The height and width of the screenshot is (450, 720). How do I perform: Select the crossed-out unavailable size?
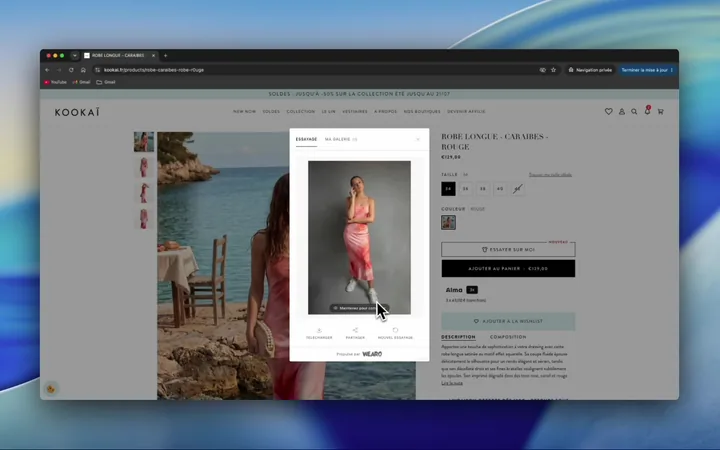tap(518, 189)
